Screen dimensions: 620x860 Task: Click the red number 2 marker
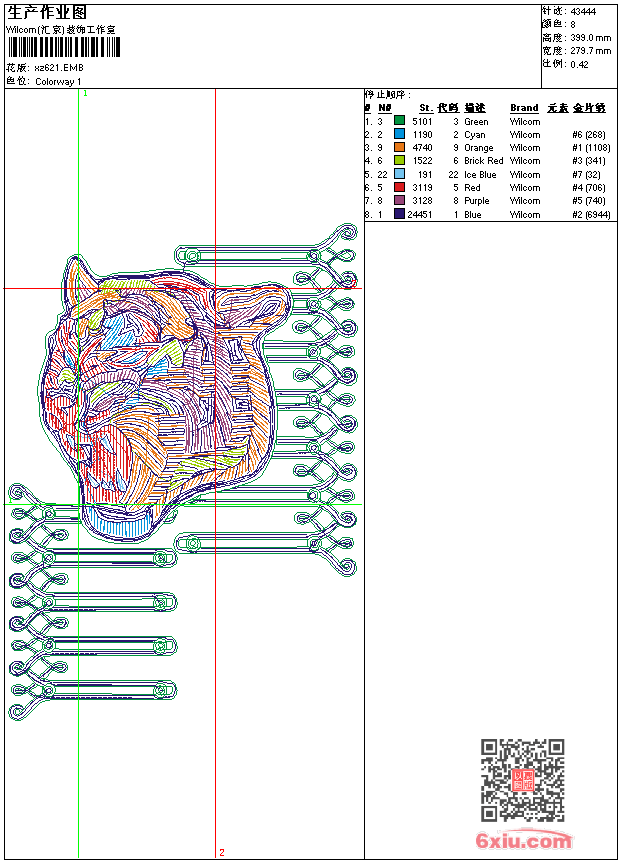pyautogui.click(x=221, y=852)
